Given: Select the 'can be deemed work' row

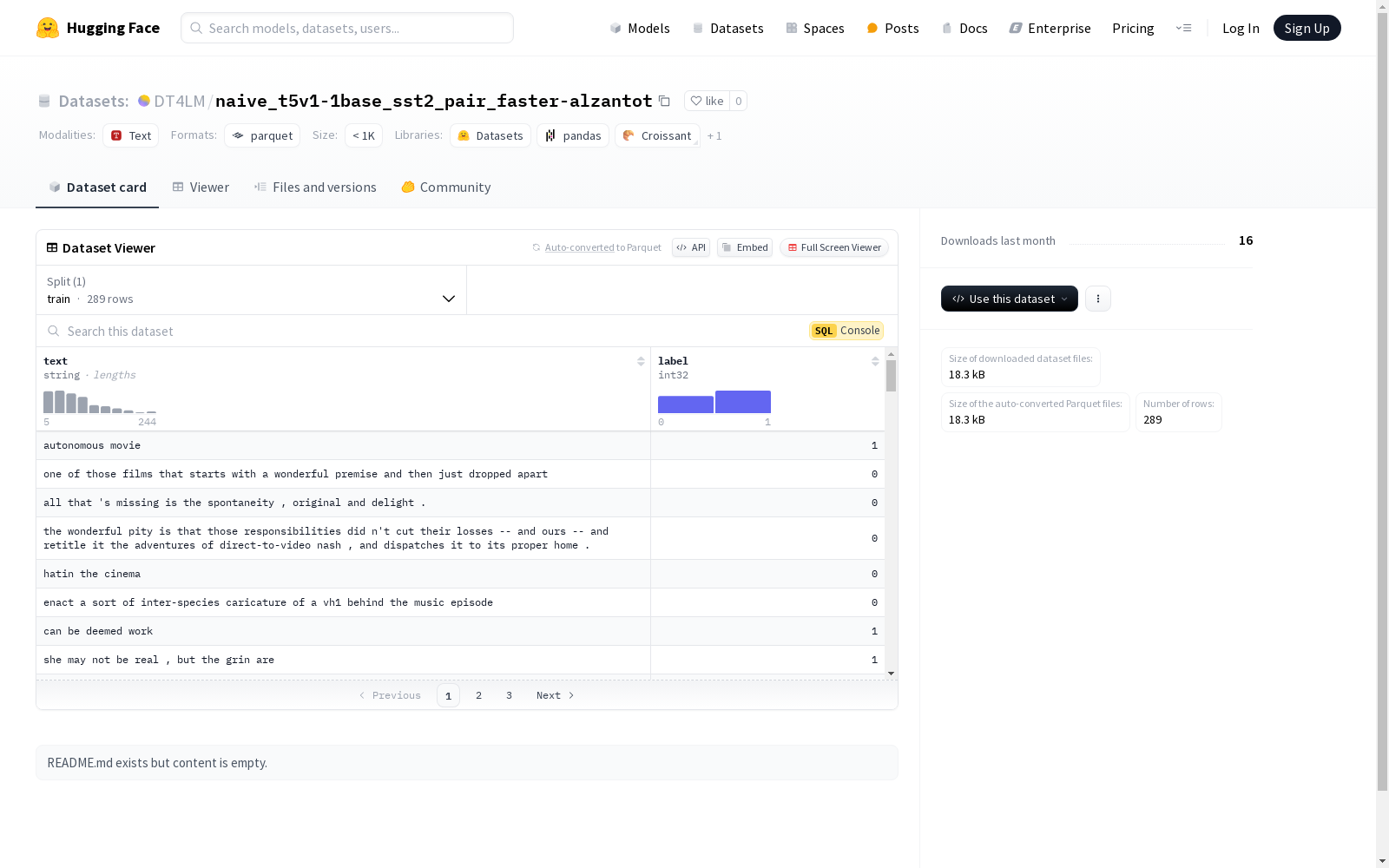Looking at the screenshot, I should pos(460,631).
